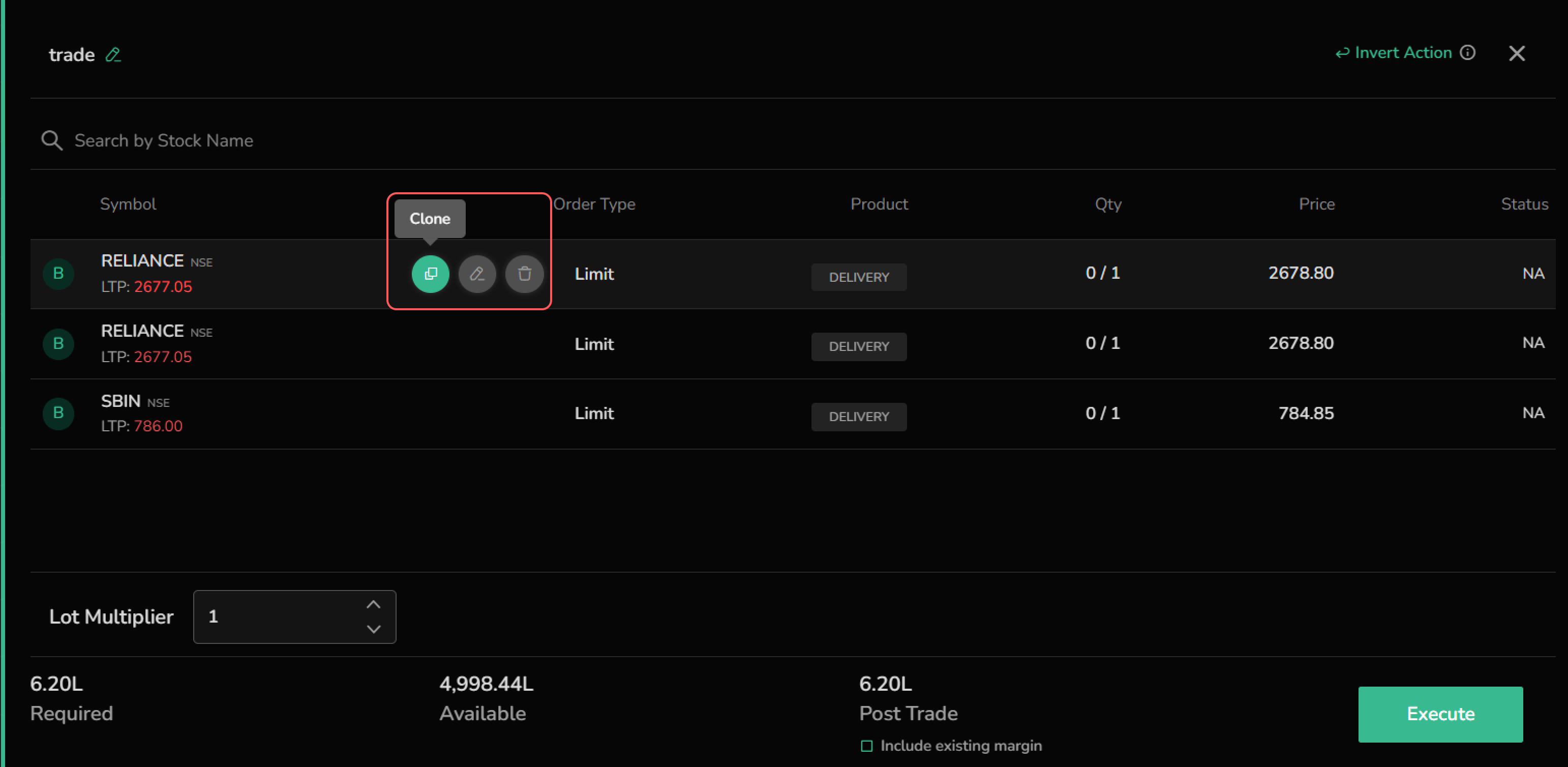Image resolution: width=1568 pixels, height=767 pixels.
Task: Click DELIVERY tag on second RELIANCE row
Action: pos(859,346)
